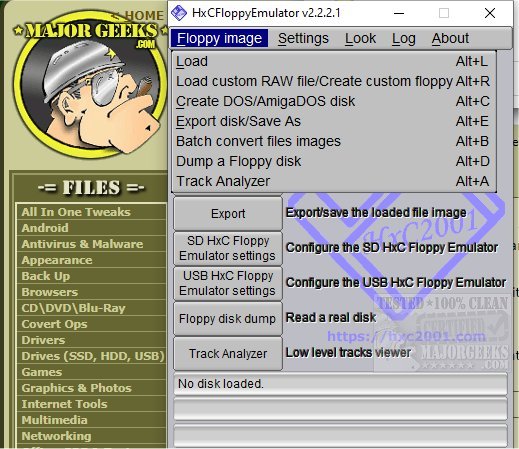The width and height of the screenshot is (519, 449).
Task: Open the Look menu
Action: [360, 38]
